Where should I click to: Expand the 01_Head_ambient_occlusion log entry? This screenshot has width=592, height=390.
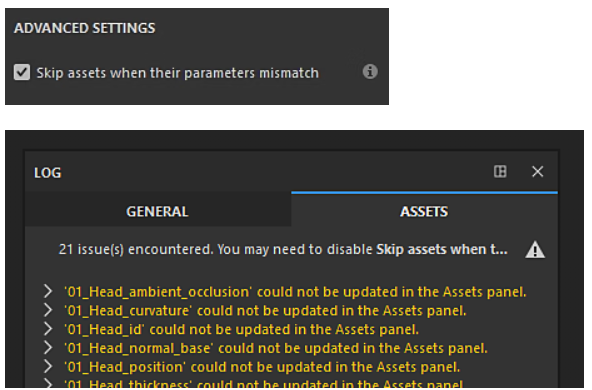[48, 291]
